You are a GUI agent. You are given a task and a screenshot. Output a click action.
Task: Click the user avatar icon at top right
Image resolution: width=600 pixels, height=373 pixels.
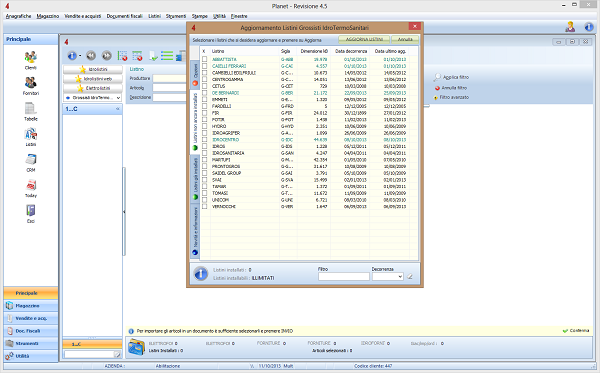click(x=570, y=27)
